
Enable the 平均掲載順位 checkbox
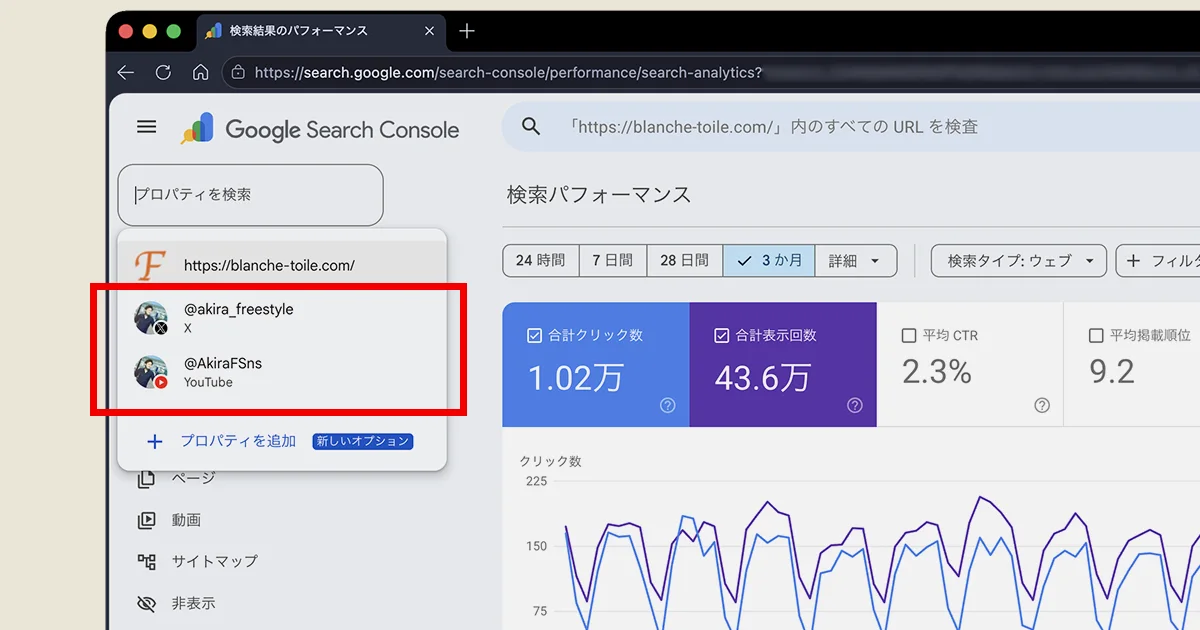point(1096,336)
